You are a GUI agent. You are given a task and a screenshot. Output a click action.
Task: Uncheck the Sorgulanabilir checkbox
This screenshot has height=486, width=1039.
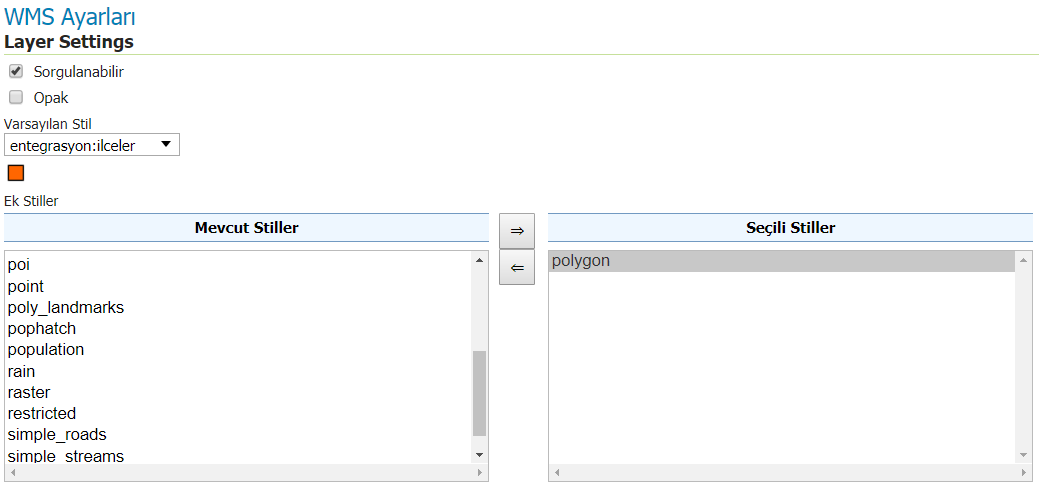point(16,71)
